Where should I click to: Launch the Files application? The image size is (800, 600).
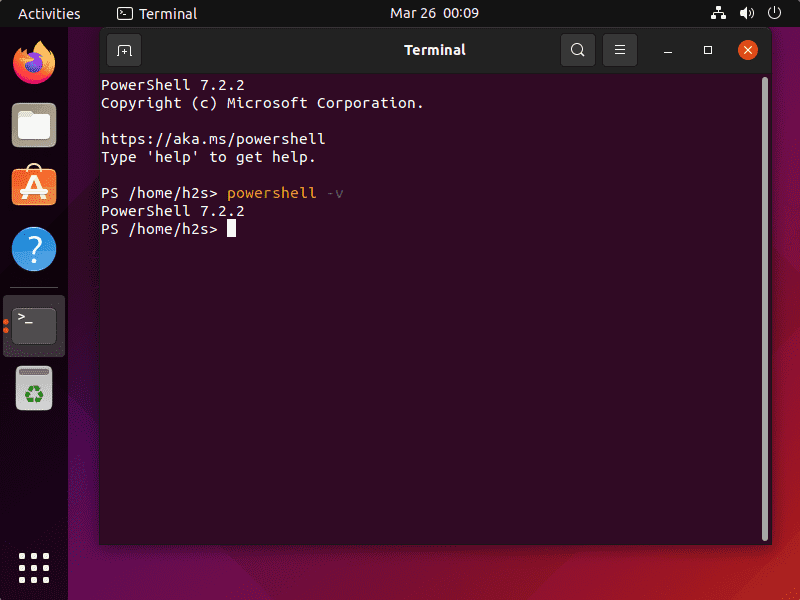[x=33, y=125]
